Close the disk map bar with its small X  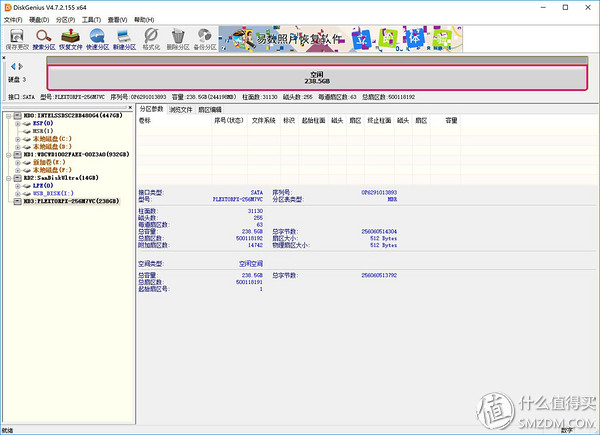4,58
